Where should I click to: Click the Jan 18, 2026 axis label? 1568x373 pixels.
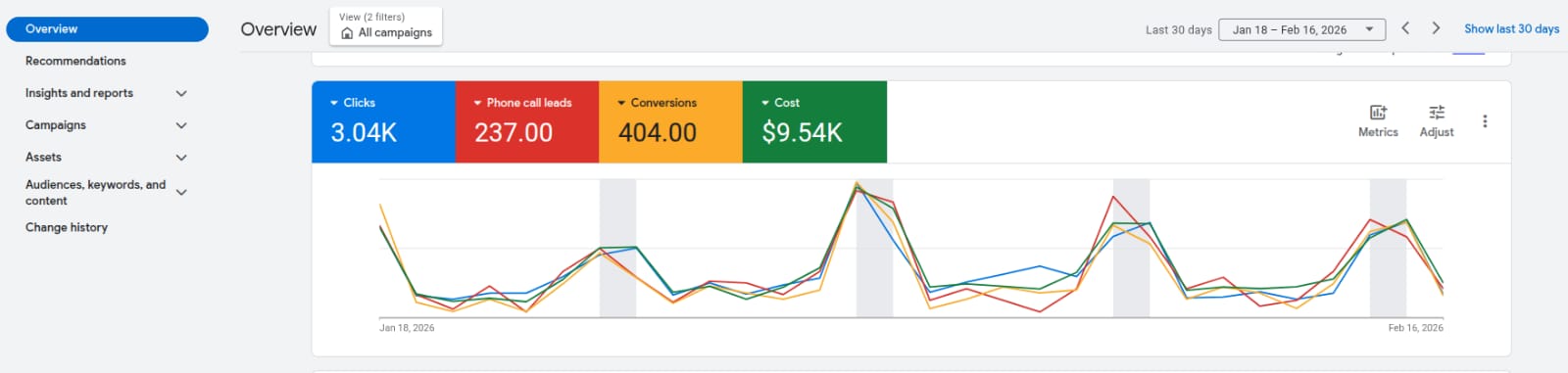[x=407, y=328]
